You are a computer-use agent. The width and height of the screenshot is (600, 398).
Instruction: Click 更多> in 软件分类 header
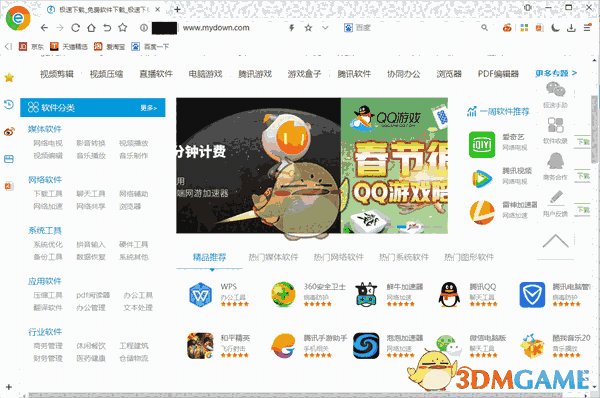[x=148, y=108]
